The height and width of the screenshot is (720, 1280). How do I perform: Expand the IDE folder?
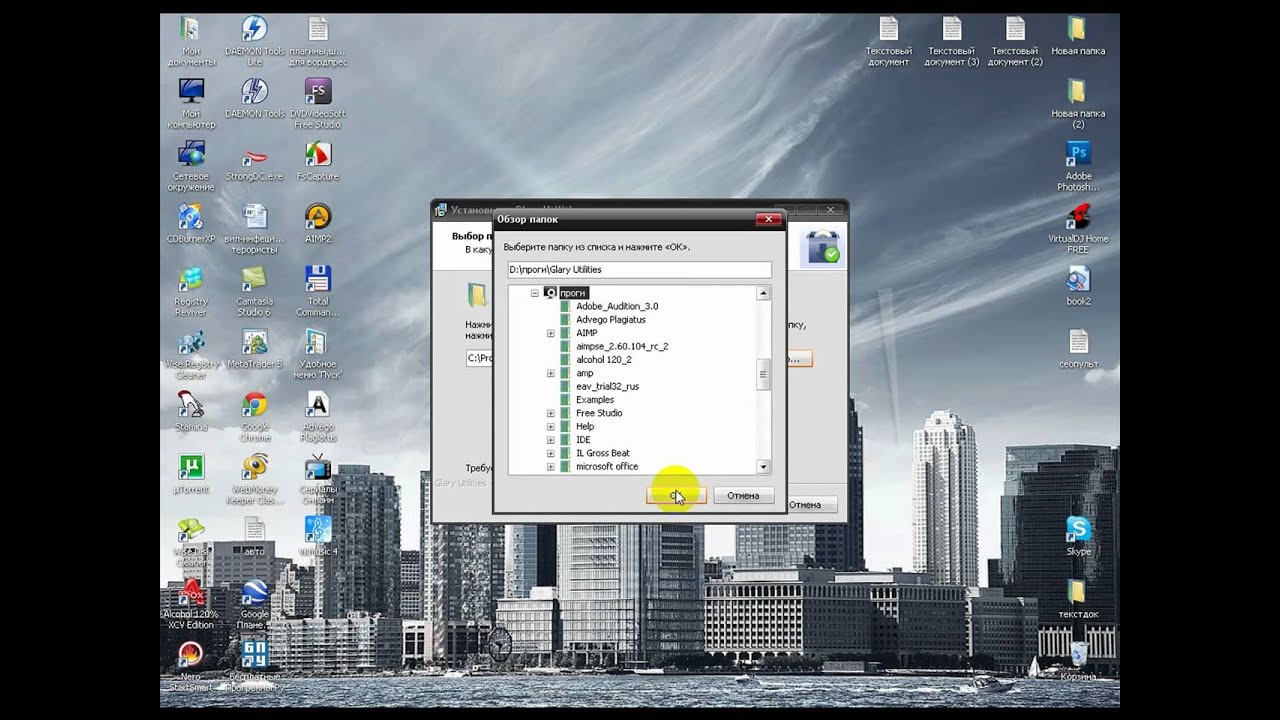(551, 440)
